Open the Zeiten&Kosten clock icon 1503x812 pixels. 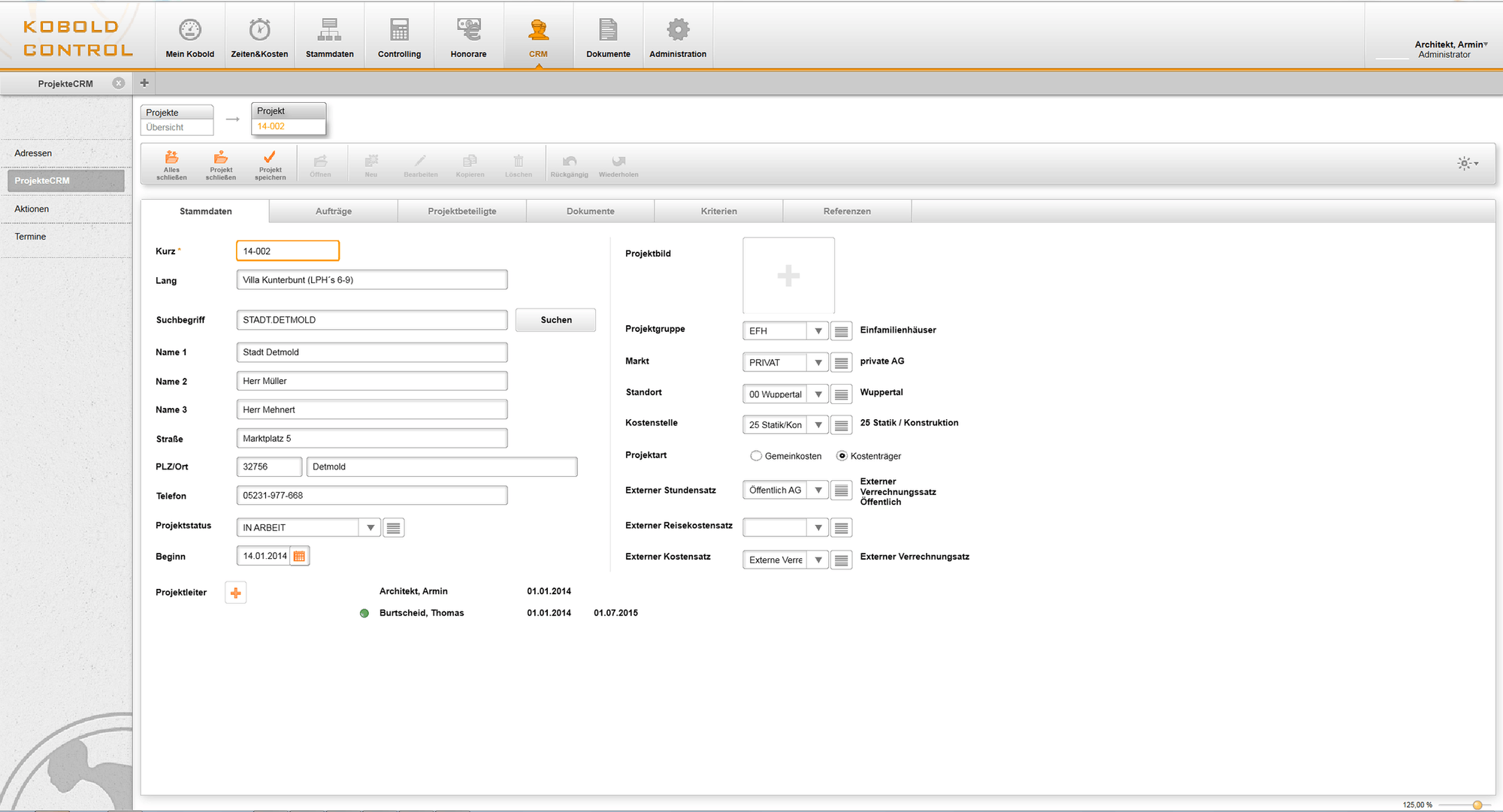pyautogui.click(x=259, y=30)
